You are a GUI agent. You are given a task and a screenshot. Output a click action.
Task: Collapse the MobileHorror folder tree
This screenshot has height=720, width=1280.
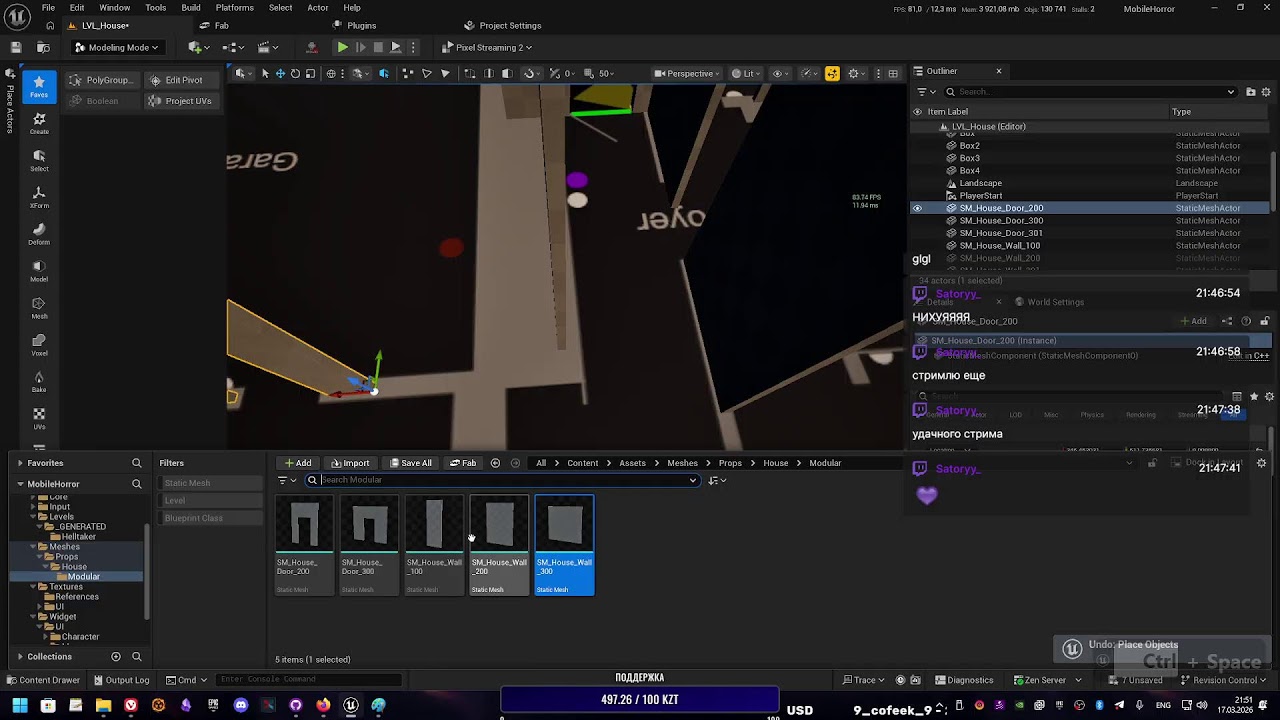20,484
